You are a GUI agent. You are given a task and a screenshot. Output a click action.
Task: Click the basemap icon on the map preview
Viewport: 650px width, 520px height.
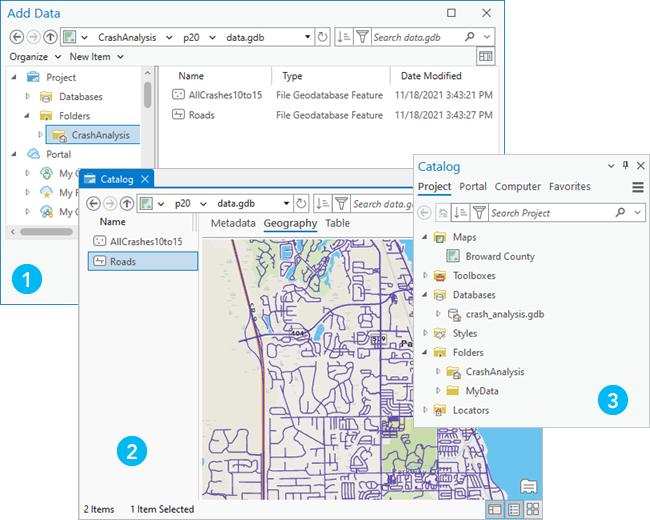(527, 487)
